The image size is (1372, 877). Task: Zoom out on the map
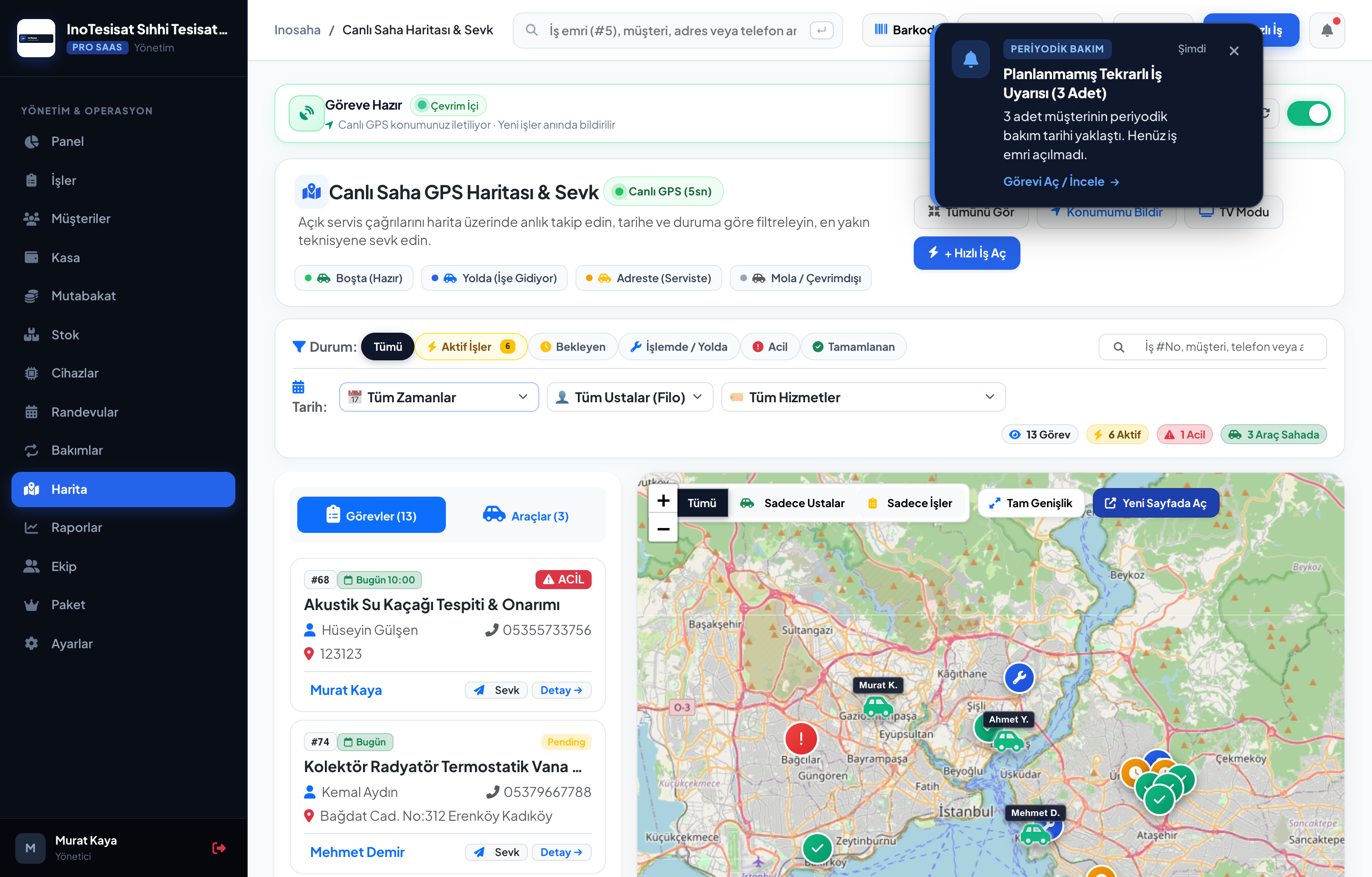click(663, 529)
